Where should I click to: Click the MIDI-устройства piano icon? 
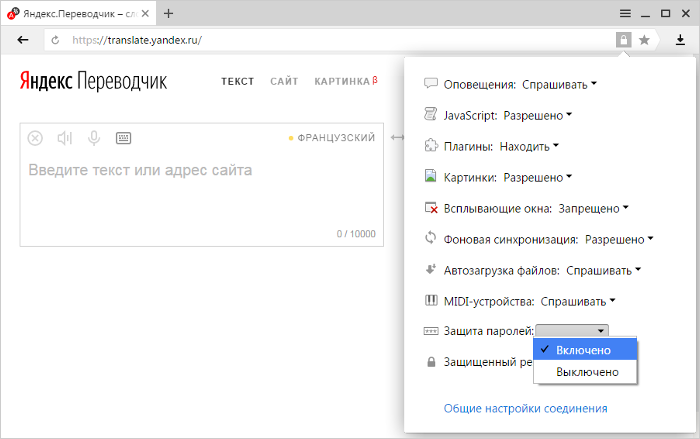[x=431, y=300]
